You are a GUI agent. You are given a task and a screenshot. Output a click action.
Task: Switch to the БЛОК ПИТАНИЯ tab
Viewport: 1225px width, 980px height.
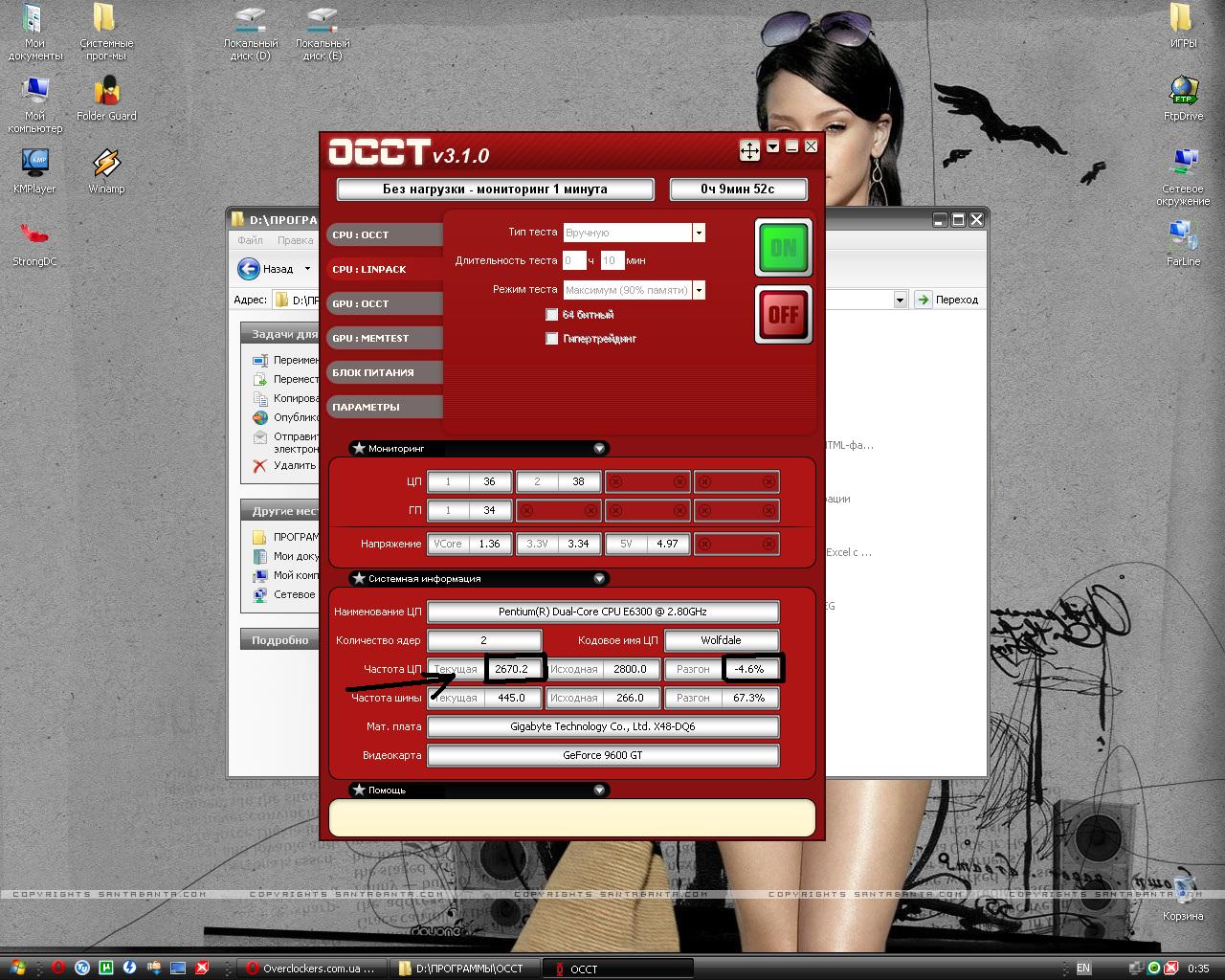coord(385,372)
